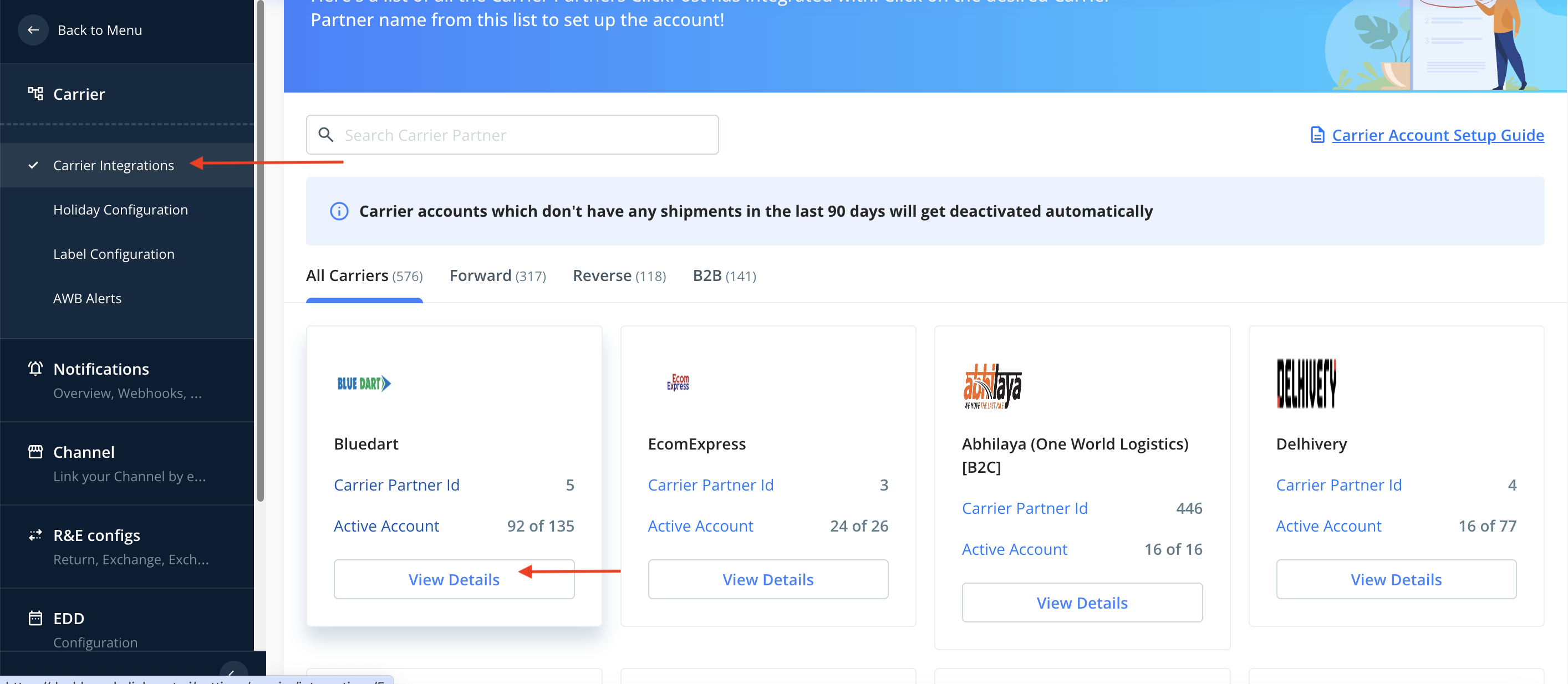Click the Delhivery carrier logo
Image resolution: width=1568 pixels, height=684 pixels.
pyautogui.click(x=1306, y=384)
